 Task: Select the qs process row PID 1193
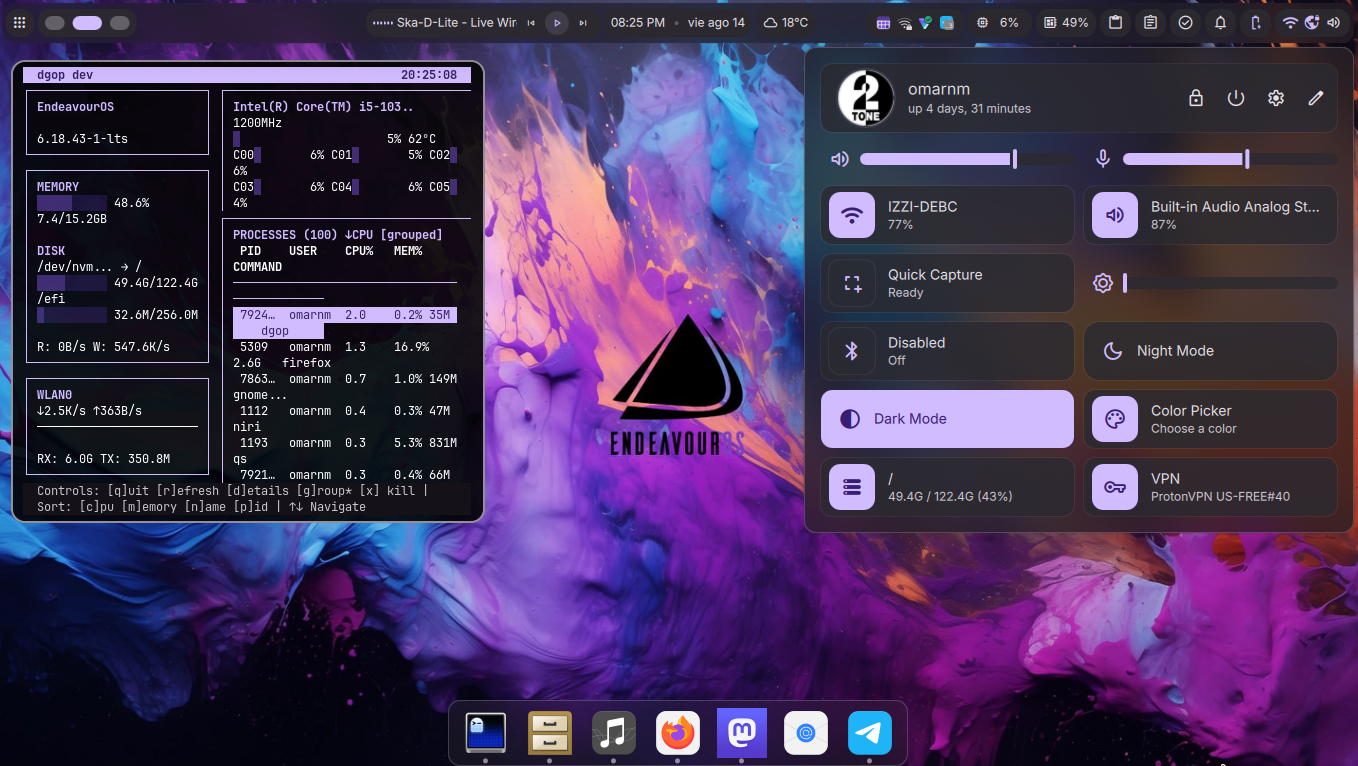pyautogui.click(x=345, y=450)
